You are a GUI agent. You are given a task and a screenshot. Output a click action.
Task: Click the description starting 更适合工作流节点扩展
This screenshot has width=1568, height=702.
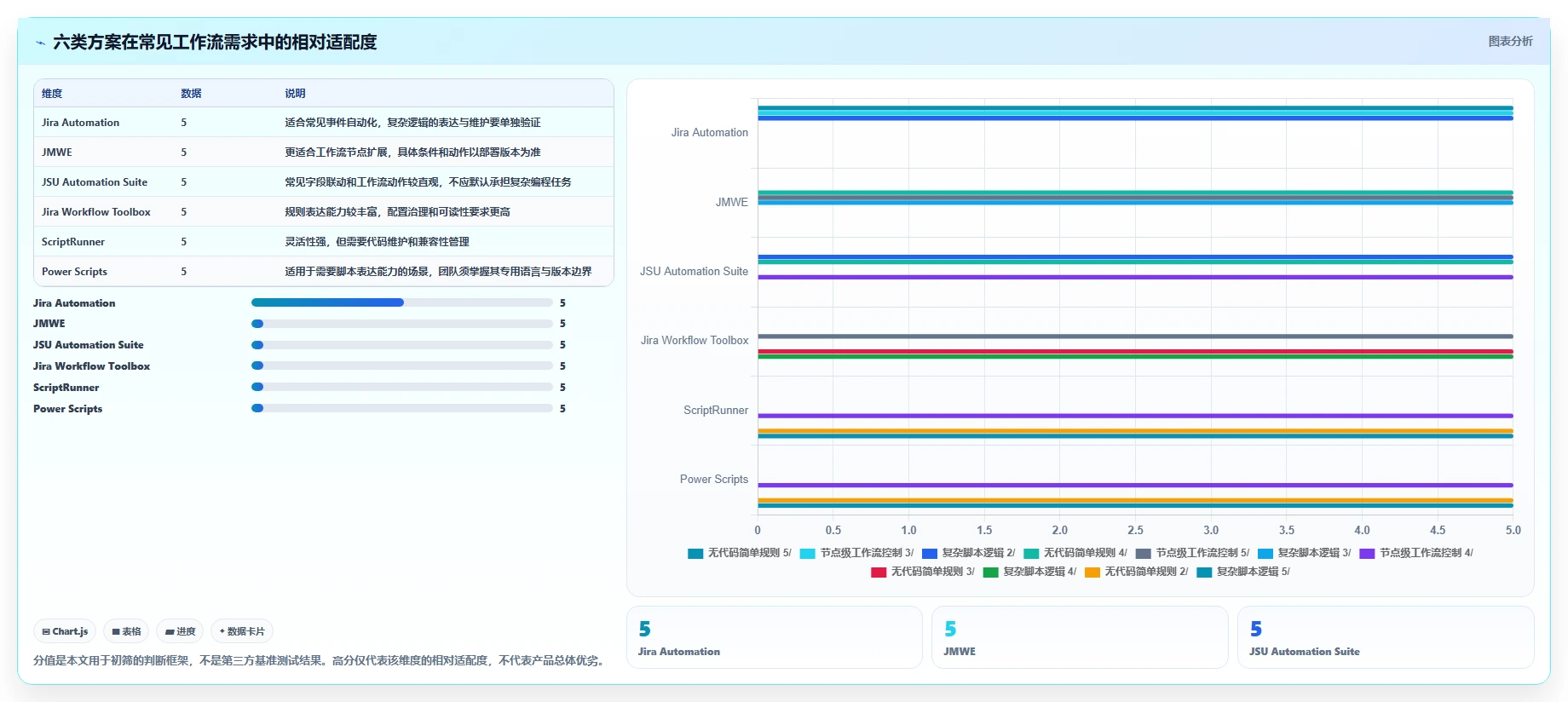412,152
